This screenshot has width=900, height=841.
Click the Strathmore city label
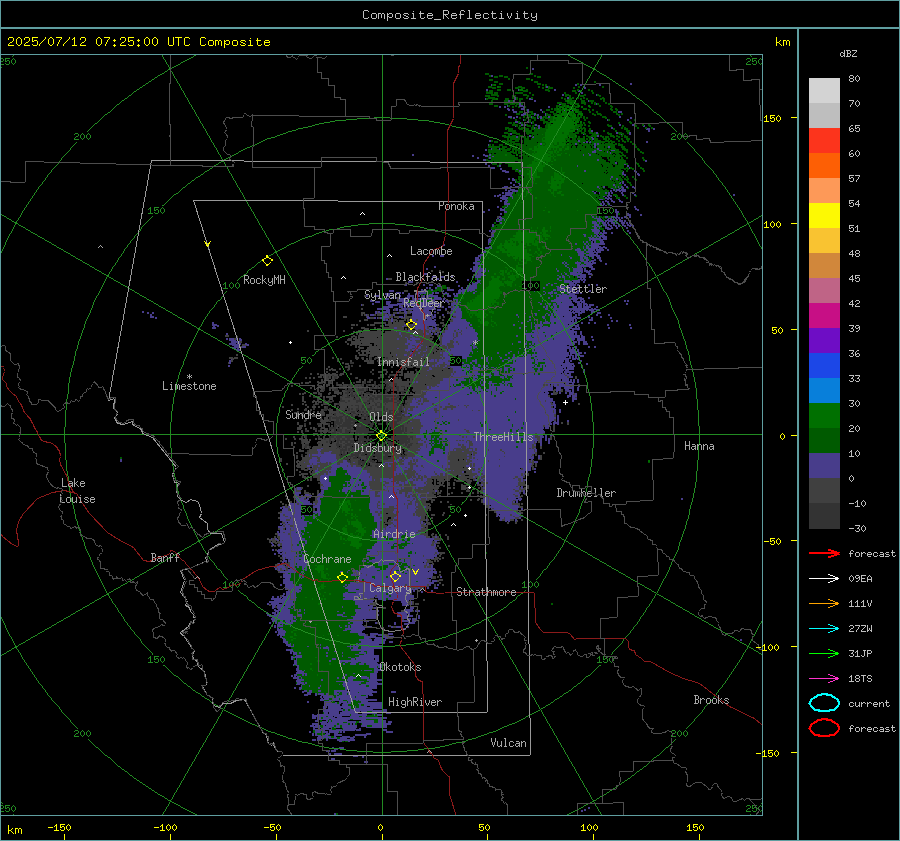486,592
